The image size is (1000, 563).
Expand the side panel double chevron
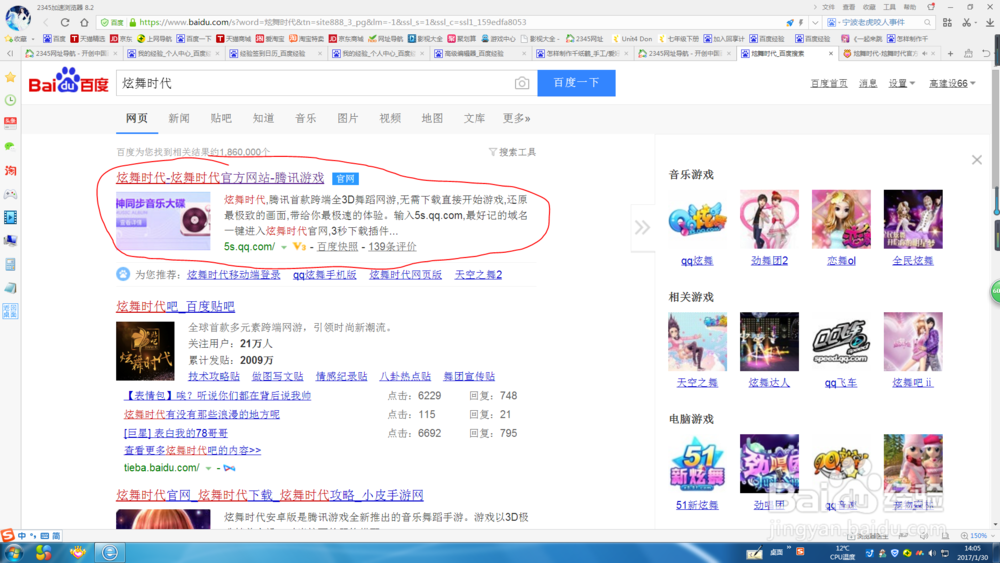click(642, 228)
